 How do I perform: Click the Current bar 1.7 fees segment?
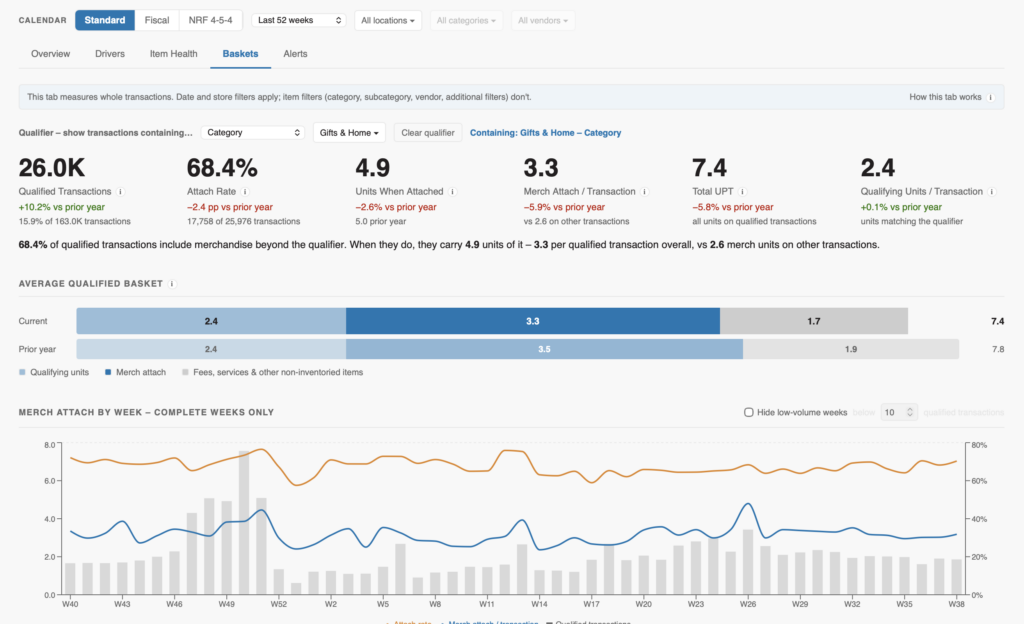814,321
